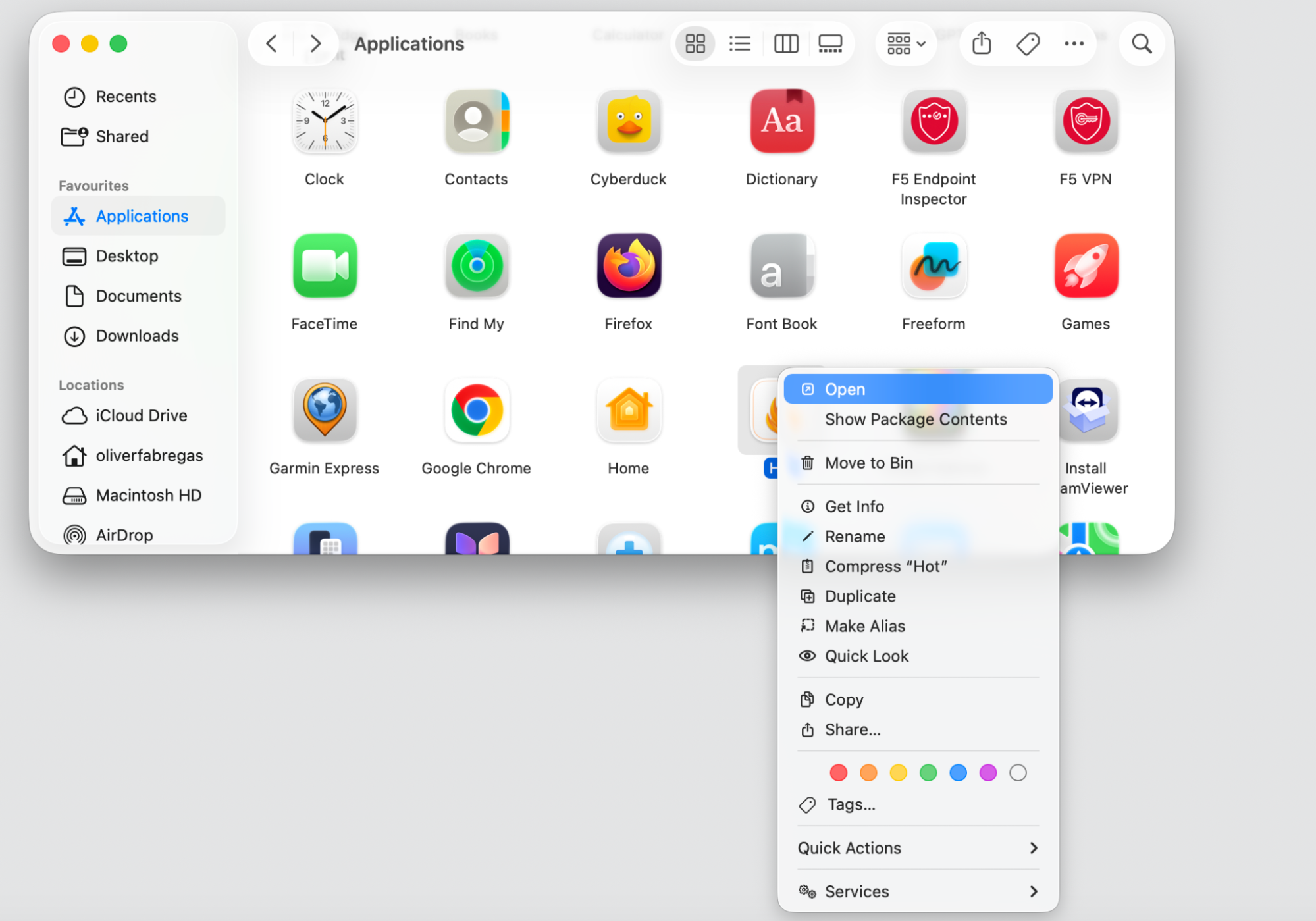
Task: Open oliverfabregas home folder
Action: click(138, 456)
